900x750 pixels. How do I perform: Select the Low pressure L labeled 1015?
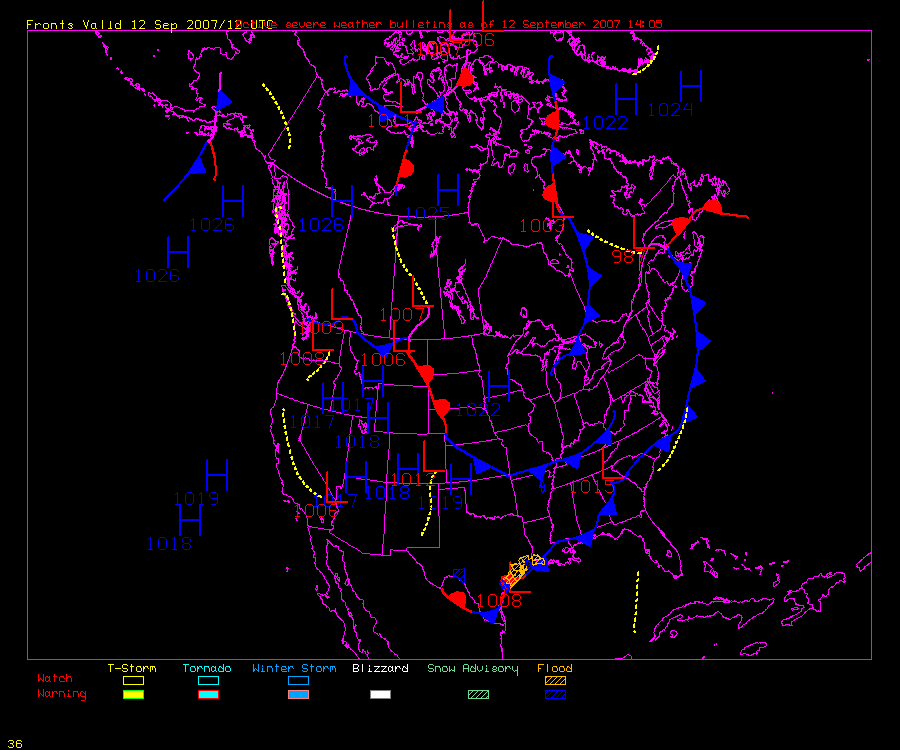tap(609, 464)
